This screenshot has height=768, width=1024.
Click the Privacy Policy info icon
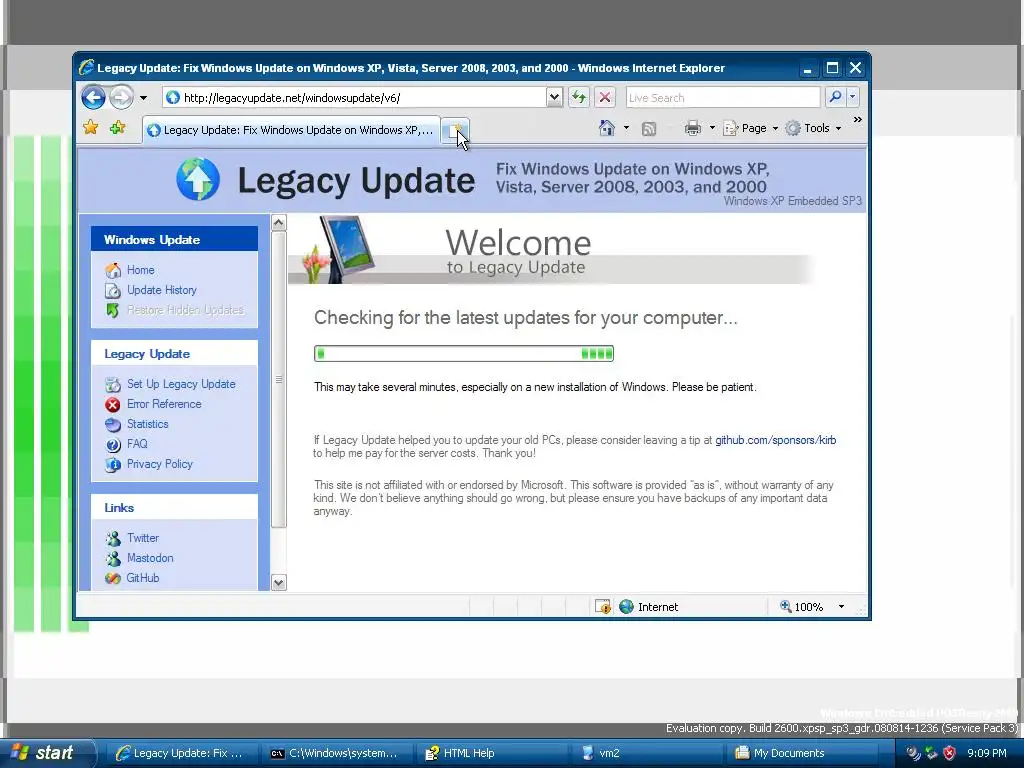click(113, 464)
